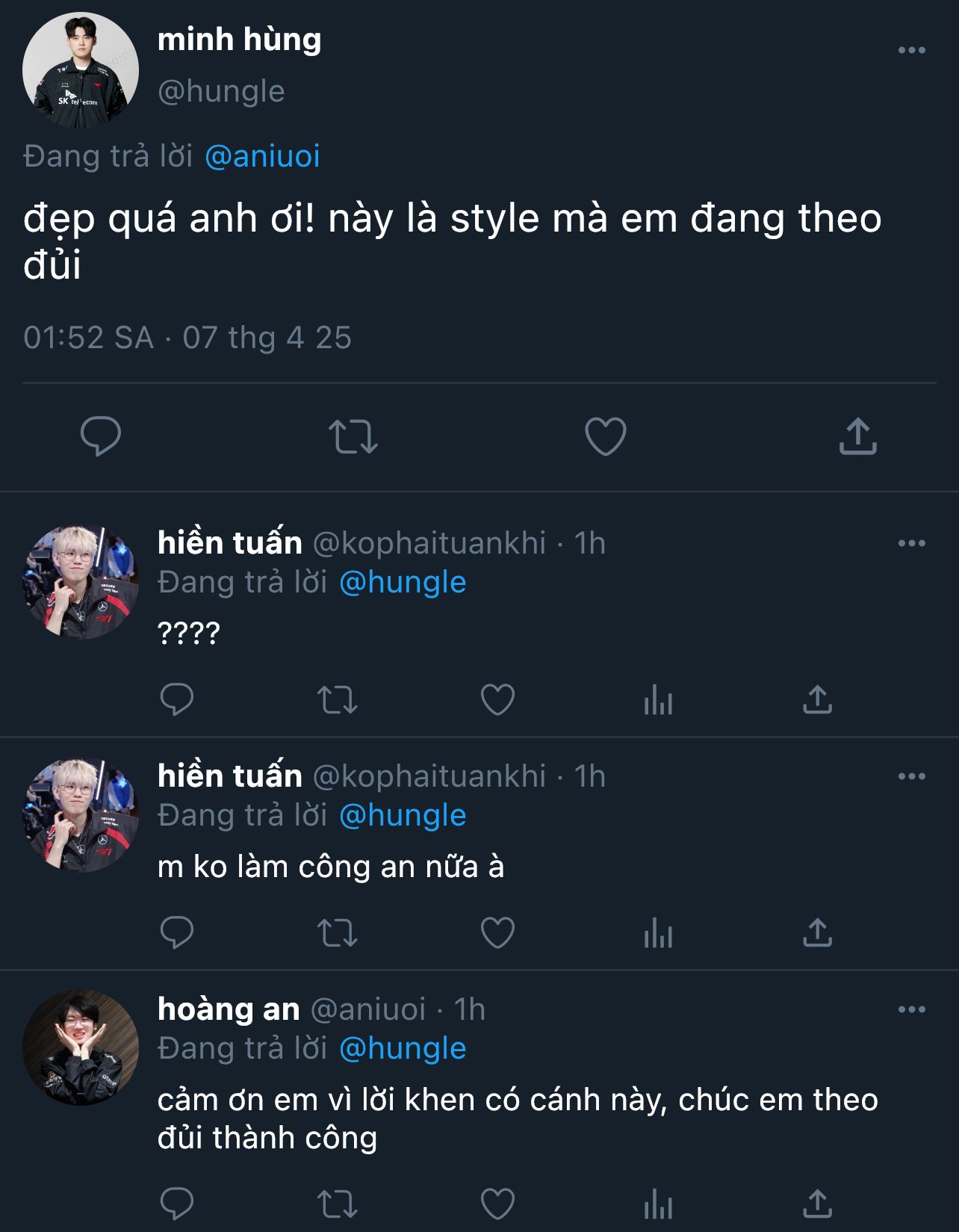Like hiền tuấn's "????" reply

[x=497, y=700]
